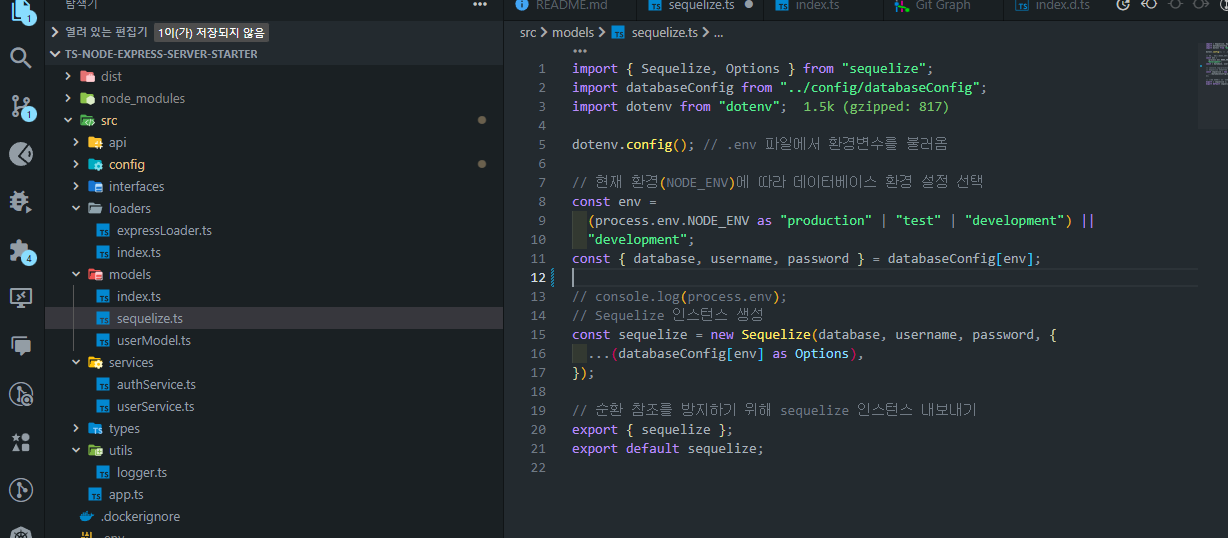Open the Search view in activity bar
The height and width of the screenshot is (538, 1228).
[x=21, y=57]
